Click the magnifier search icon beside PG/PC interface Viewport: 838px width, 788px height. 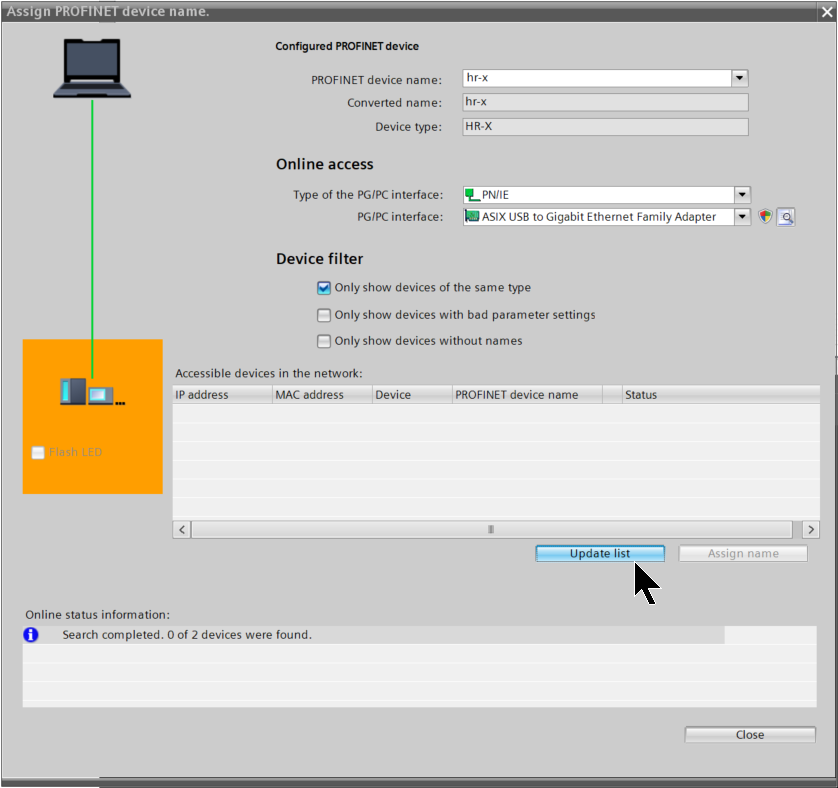[786, 217]
